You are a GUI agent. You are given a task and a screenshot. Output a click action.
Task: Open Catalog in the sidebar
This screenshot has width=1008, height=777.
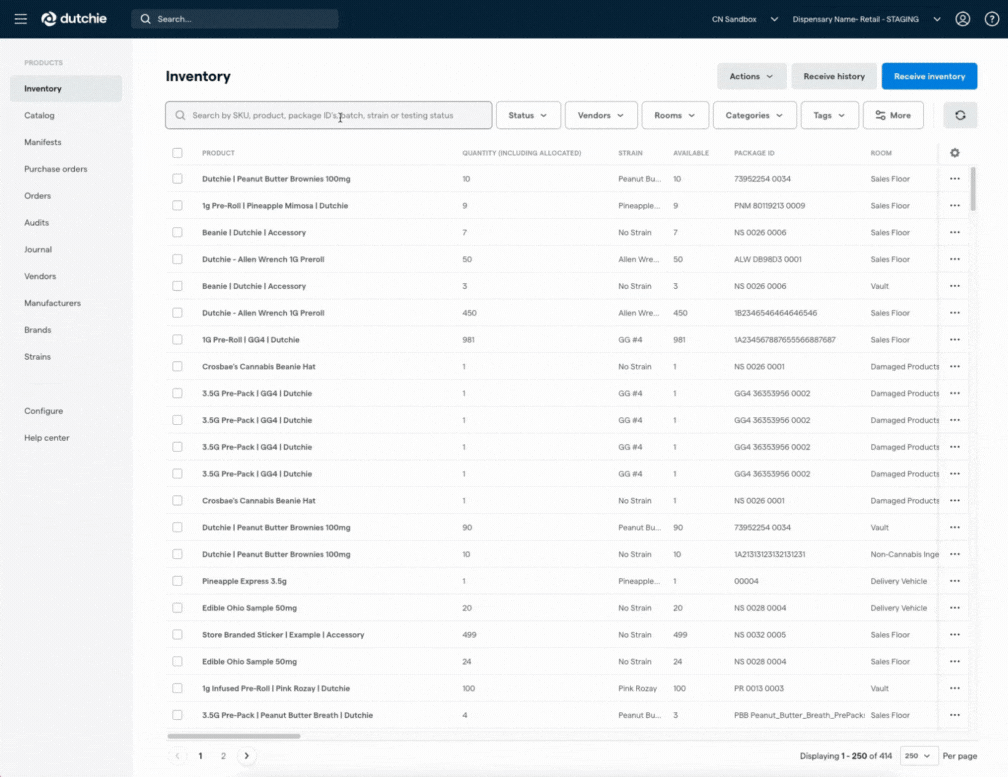point(39,116)
